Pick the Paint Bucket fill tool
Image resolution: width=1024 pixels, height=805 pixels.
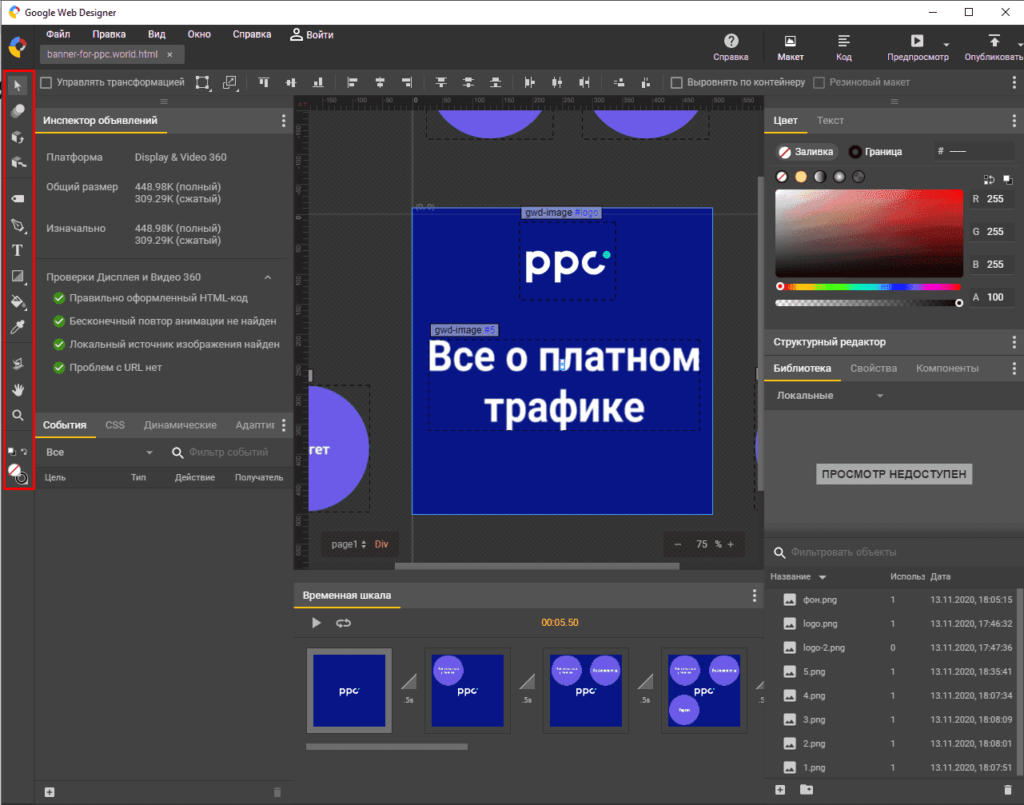(x=18, y=301)
